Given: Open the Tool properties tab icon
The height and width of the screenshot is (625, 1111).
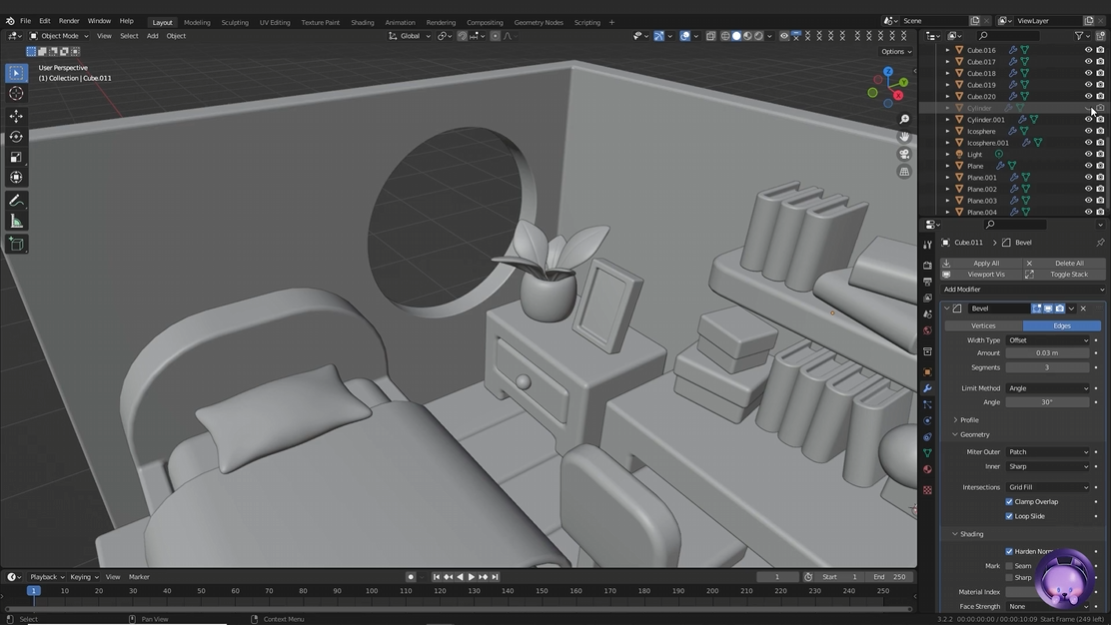Looking at the screenshot, I should coord(927,244).
